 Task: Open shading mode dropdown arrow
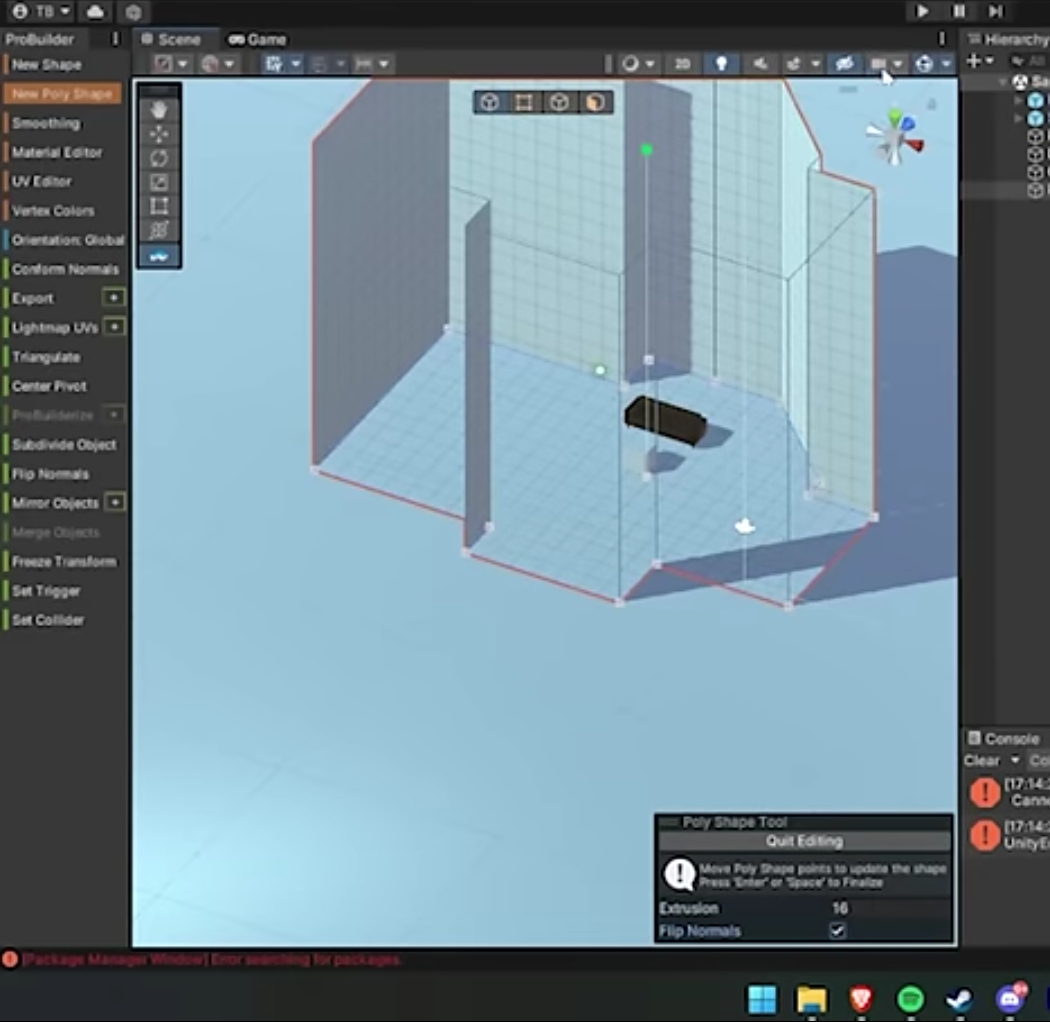pos(182,64)
